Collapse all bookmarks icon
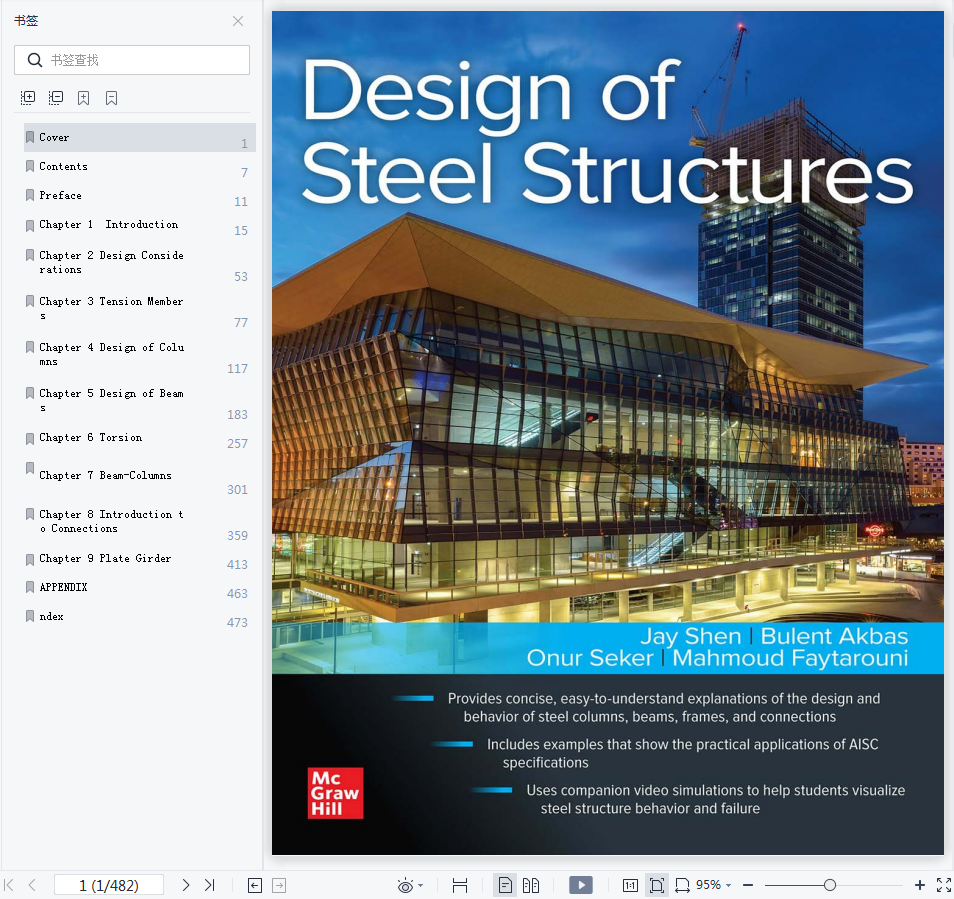Viewport: 954px width, 899px height. [56, 98]
